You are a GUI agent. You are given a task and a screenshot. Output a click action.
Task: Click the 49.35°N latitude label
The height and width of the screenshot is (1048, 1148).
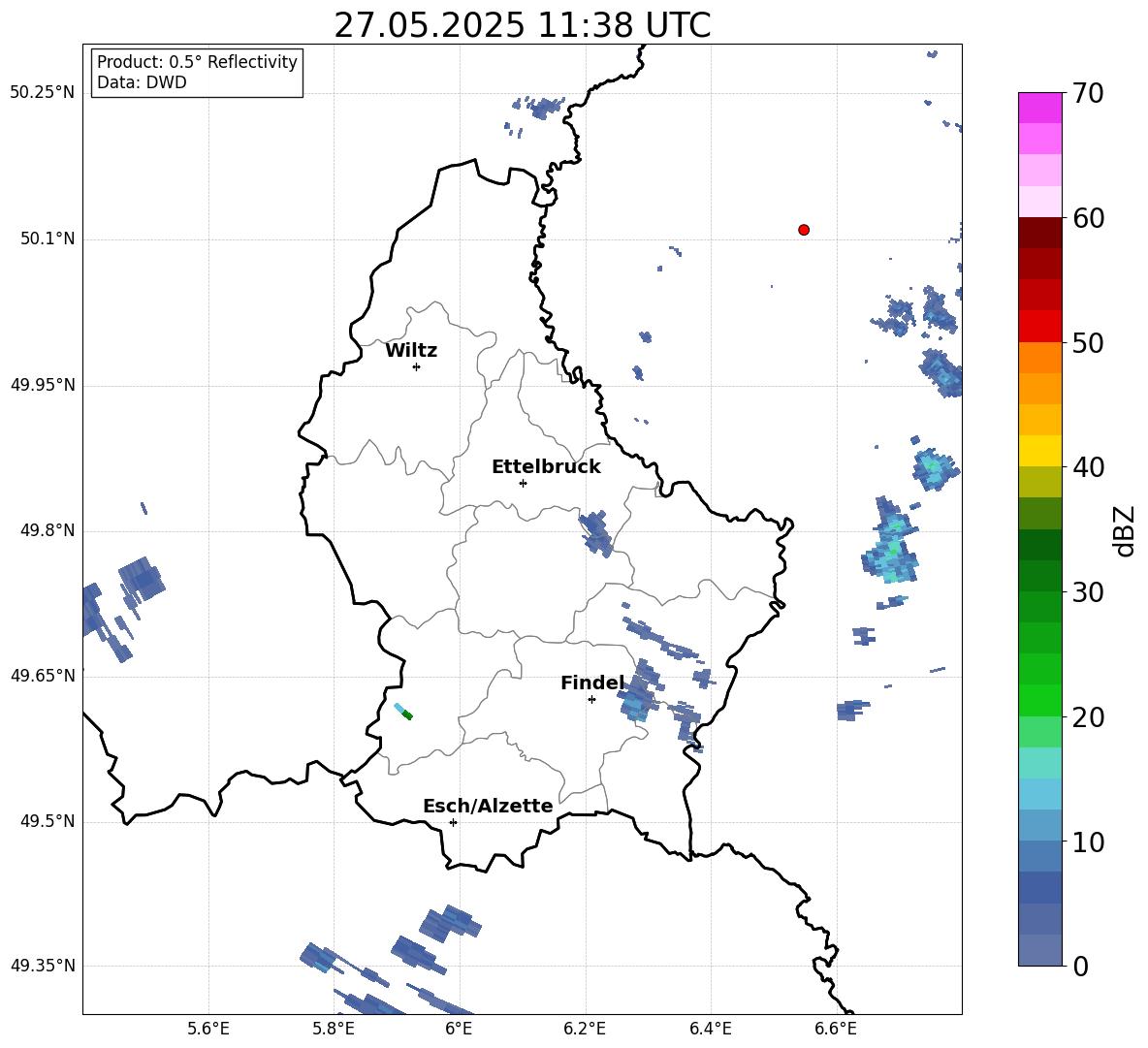click(x=43, y=966)
